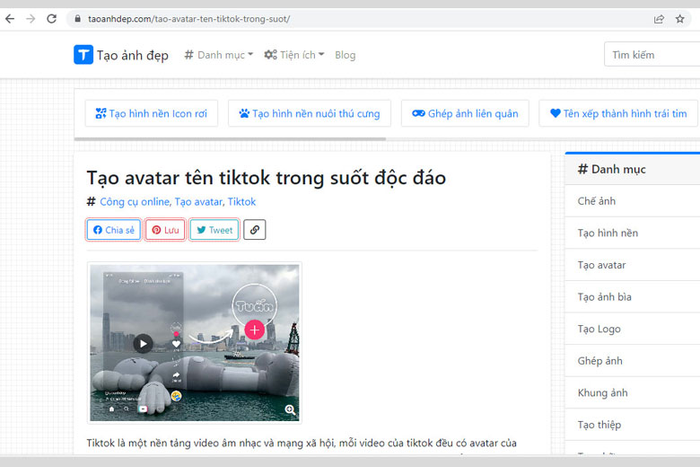Click the share page icon in address bar
This screenshot has width=700, height=467.
(658, 19)
